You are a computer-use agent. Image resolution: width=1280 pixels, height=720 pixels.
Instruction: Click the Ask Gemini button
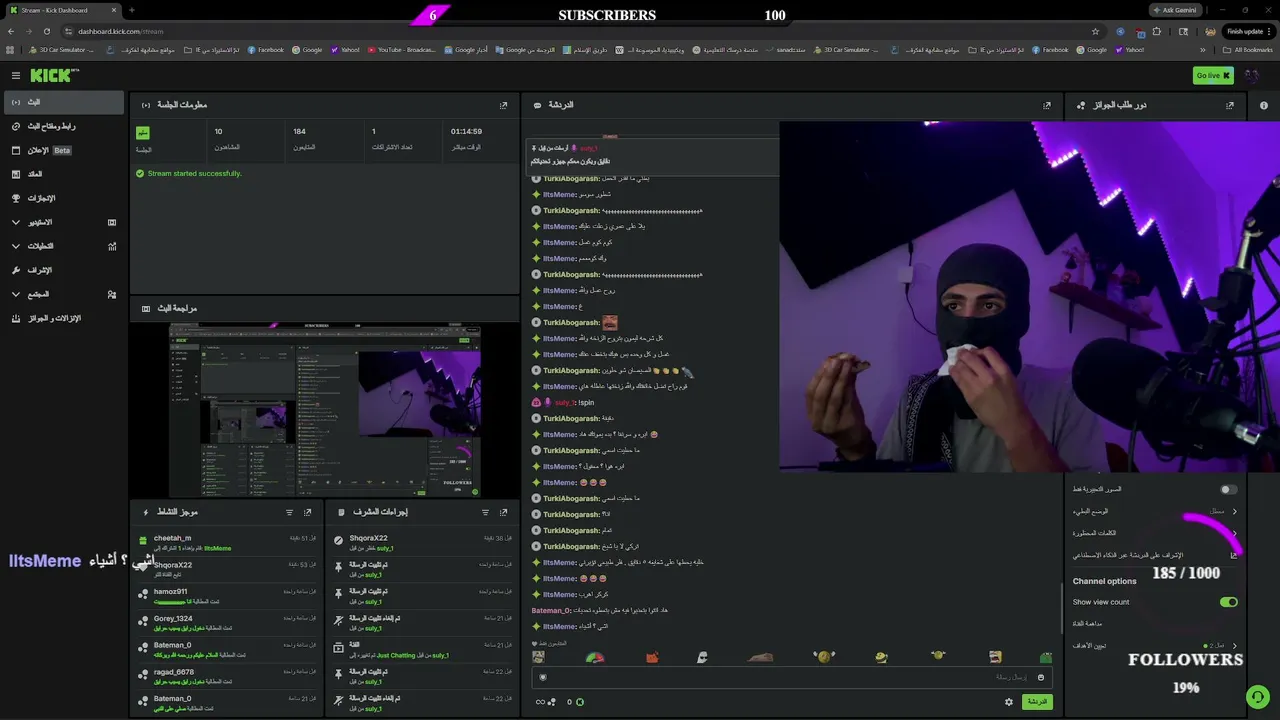[1174, 10]
